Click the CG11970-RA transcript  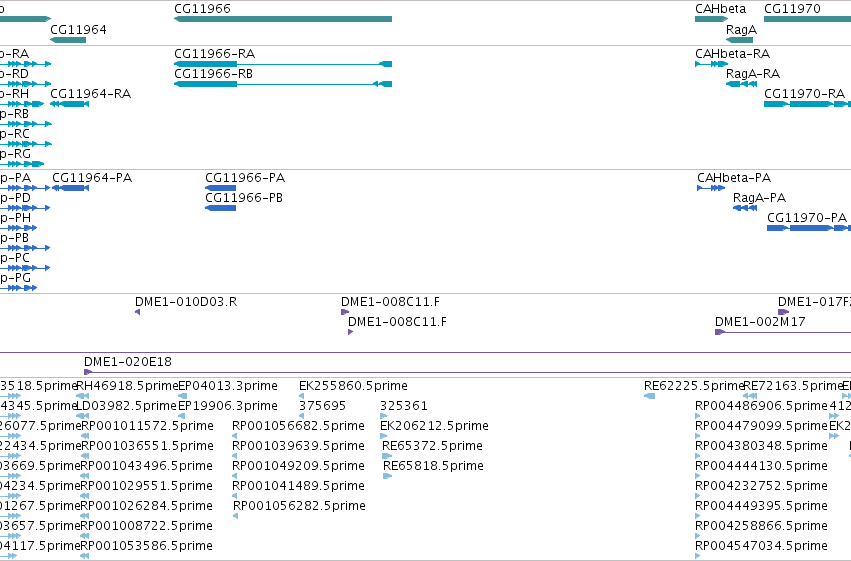[808, 104]
